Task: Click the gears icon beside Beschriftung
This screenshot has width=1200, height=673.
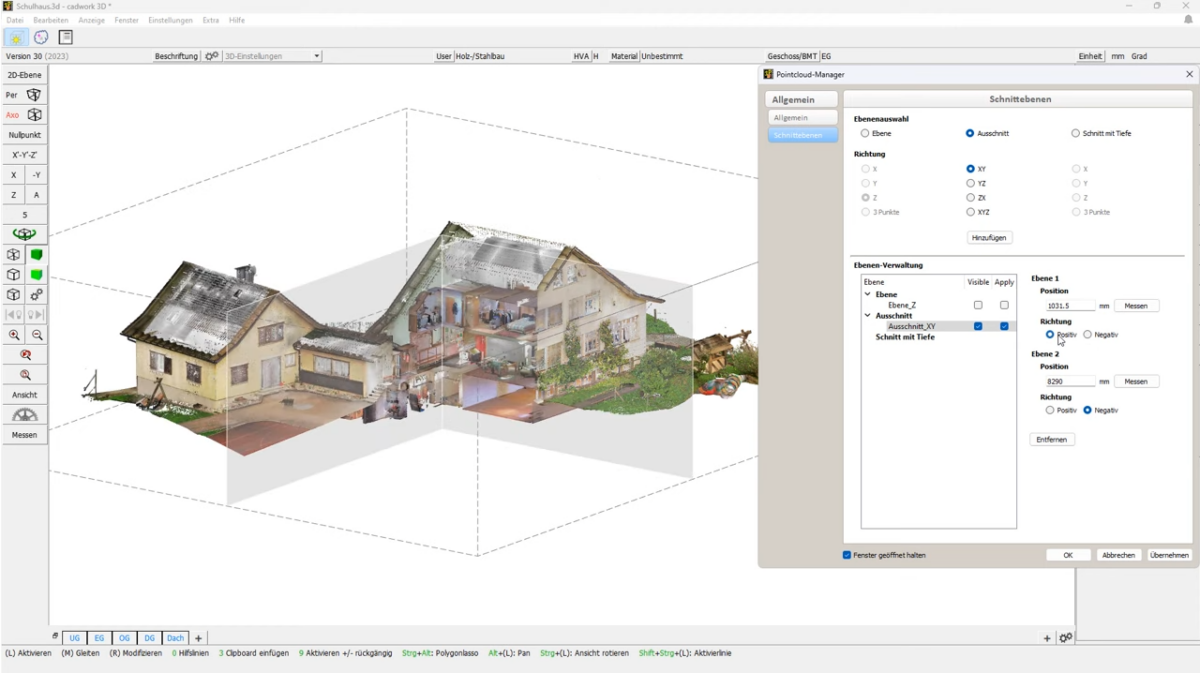Action: 211,57
